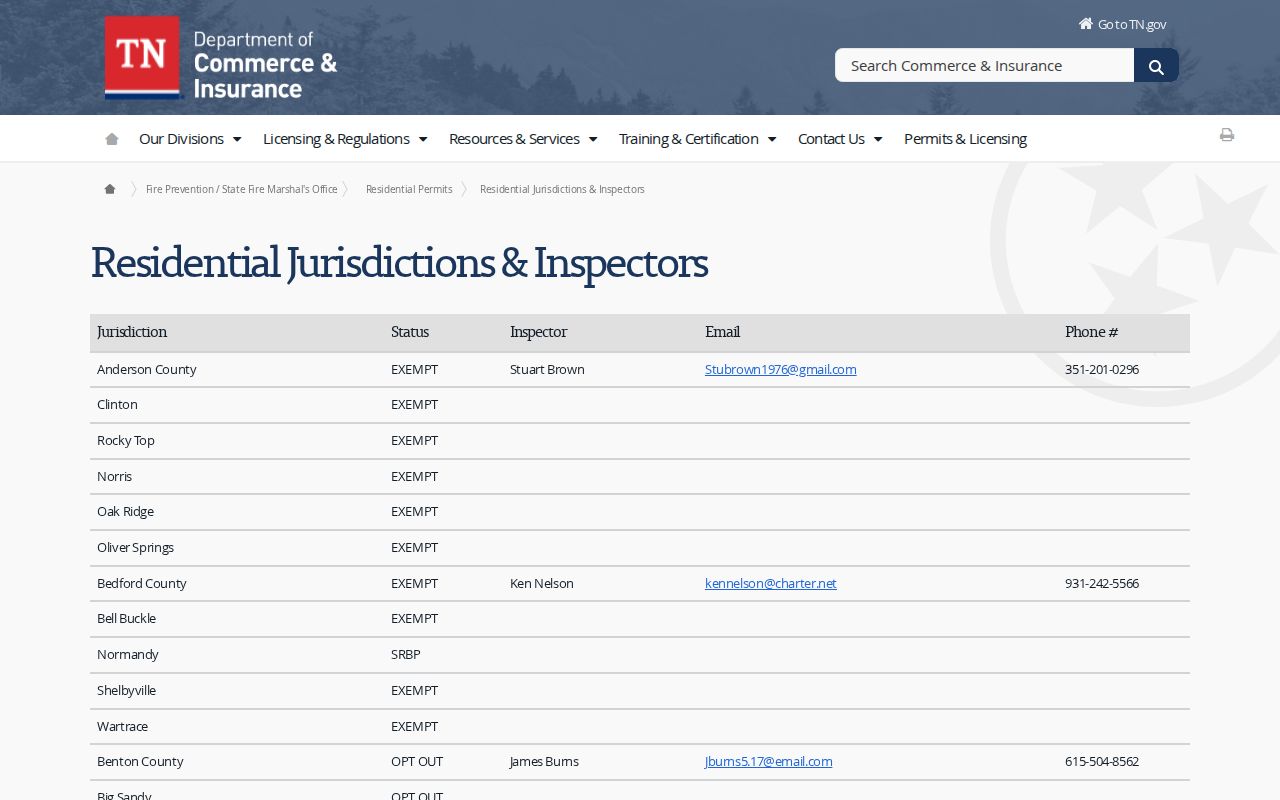Click the print page icon

(x=1227, y=135)
